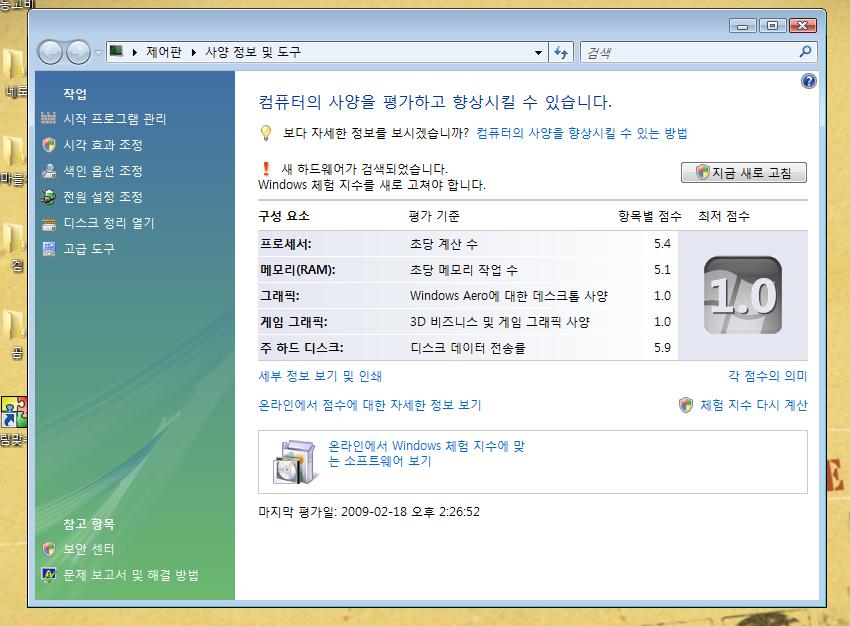Screen dimensions: 850x626
Task: Open 컴퓨터의 사양을 향상시킬 수 있는 방법 link
Action: (582, 133)
